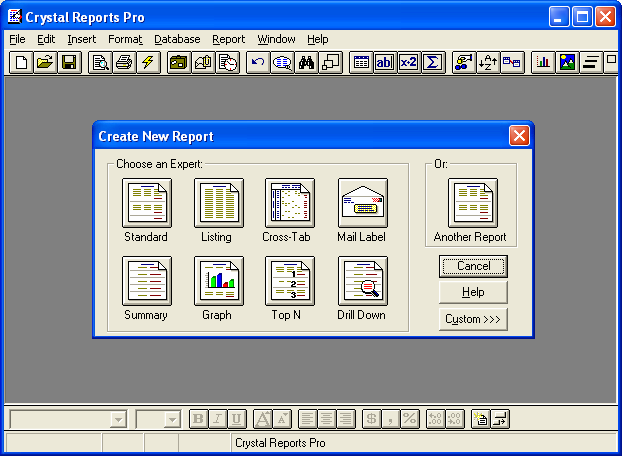Click inside the font size field
The image size is (622, 456).
click(150, 420)
